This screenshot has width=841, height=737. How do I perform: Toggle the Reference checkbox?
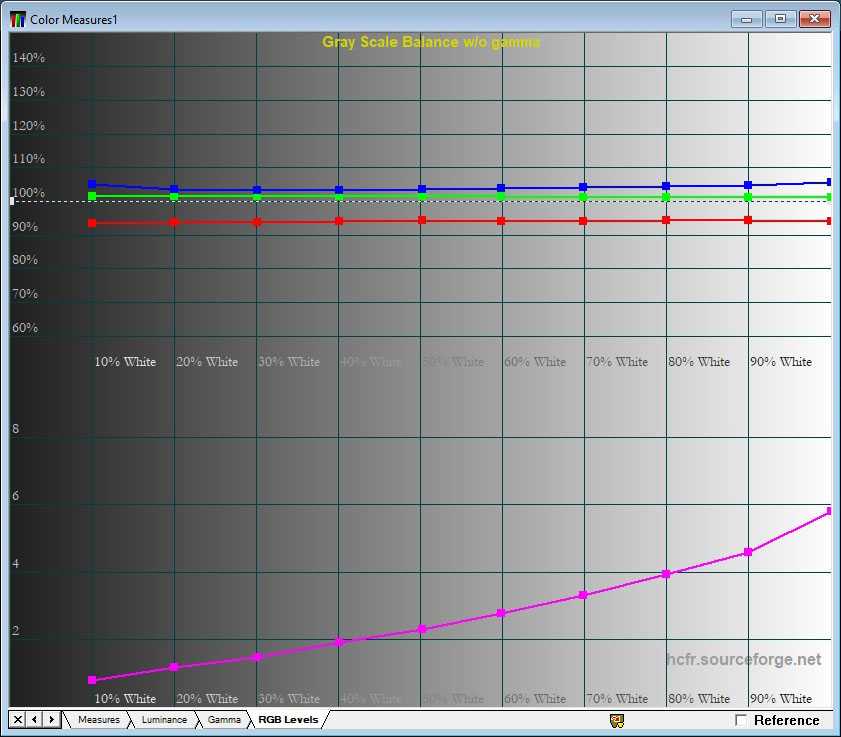click(x=741, y=720)
